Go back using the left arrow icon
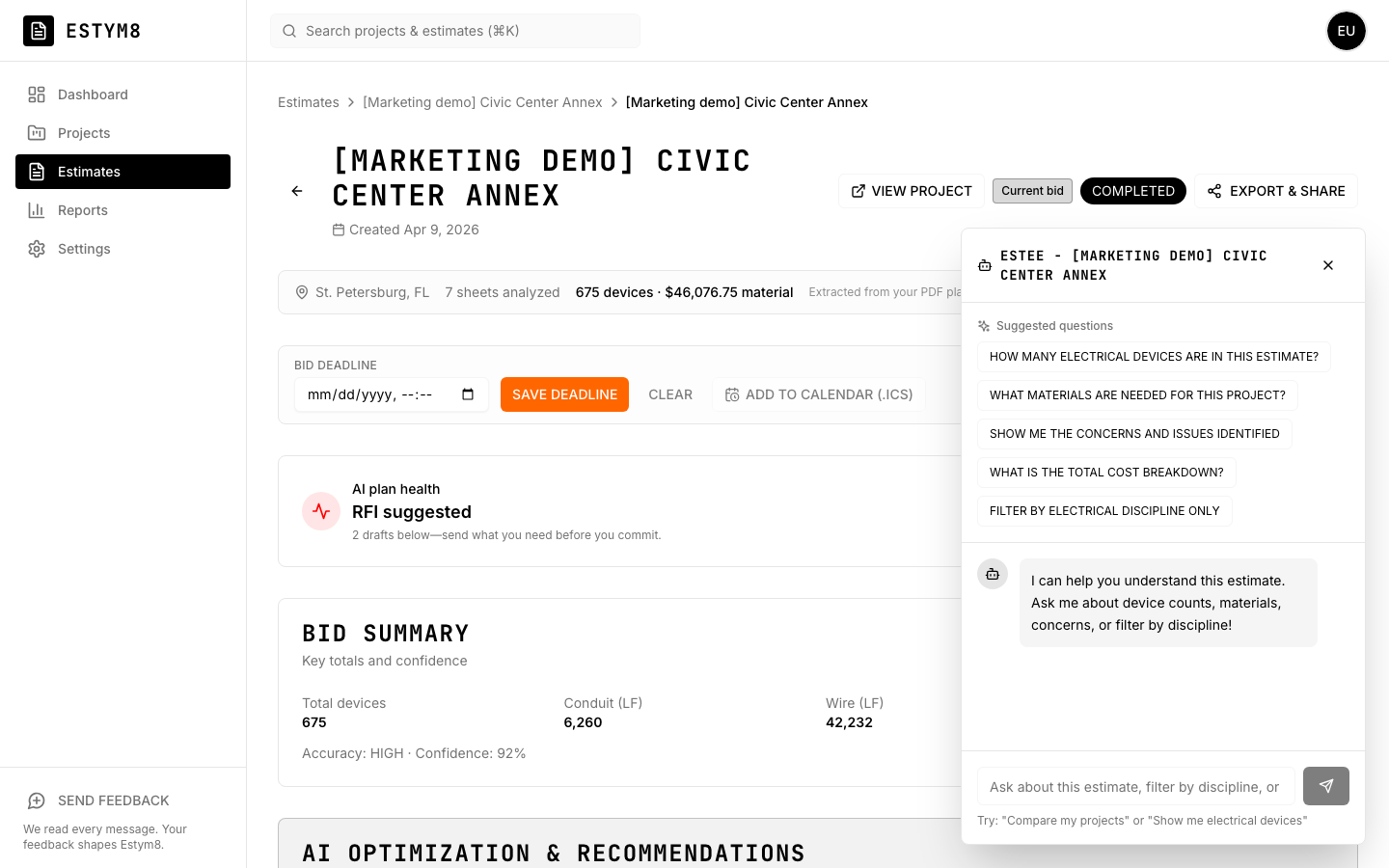The height and width of the screenshot is (868, 1389). [297, 191]
